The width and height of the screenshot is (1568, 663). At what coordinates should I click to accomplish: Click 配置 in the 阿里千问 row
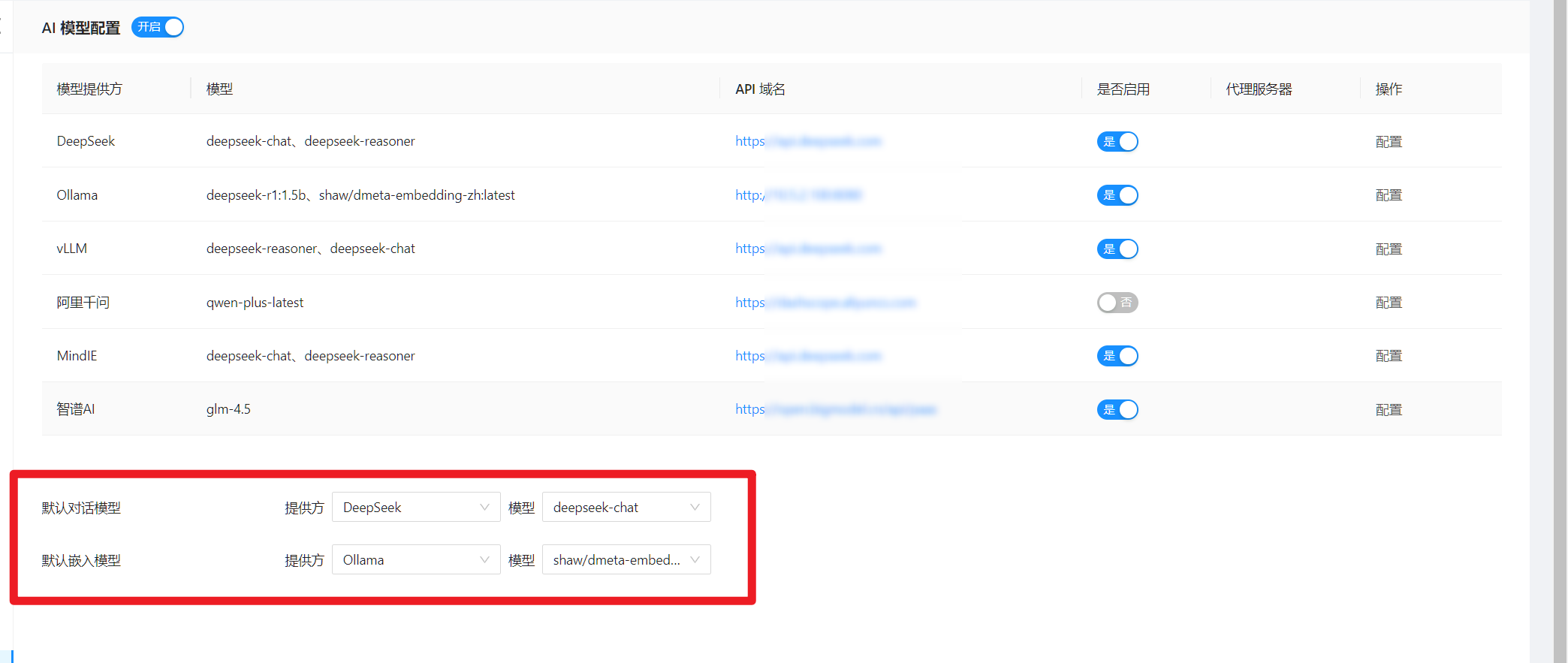coord(1389,303)
